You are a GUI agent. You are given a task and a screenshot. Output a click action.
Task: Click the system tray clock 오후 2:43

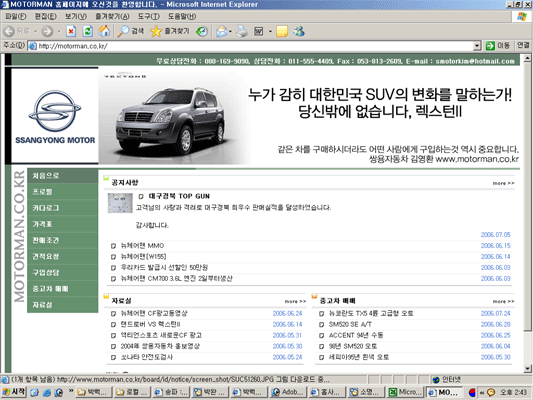click(513, 392)
